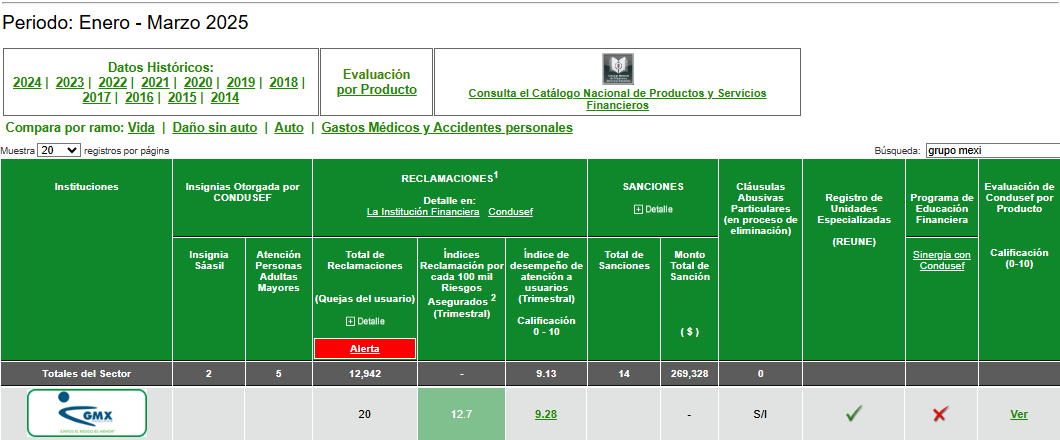Click the S/I value in GMX row
Screen dimensions: 1060x440
(x=760, y=414)
